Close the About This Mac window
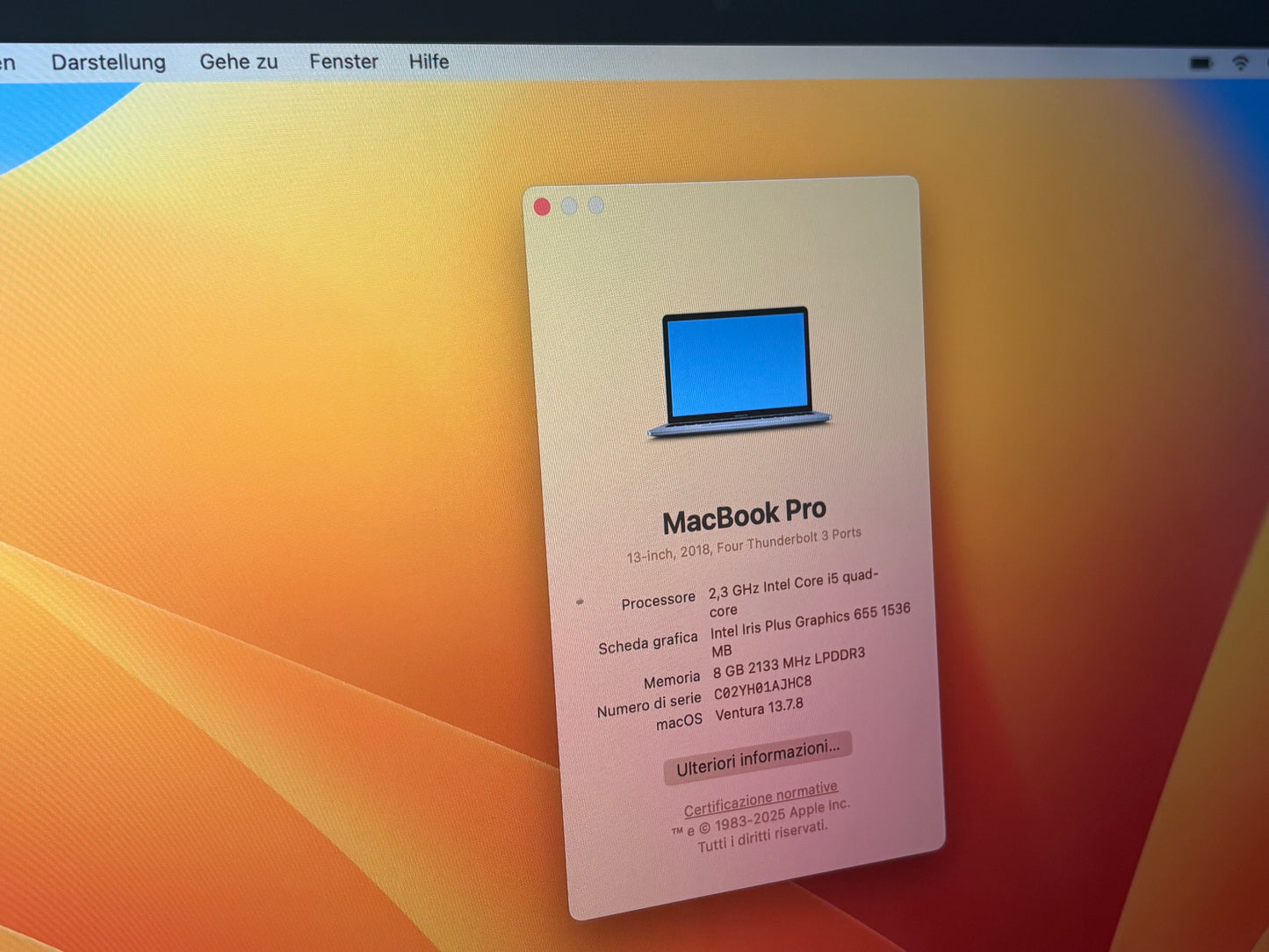The image size is (1269, 952). (542, 207)
